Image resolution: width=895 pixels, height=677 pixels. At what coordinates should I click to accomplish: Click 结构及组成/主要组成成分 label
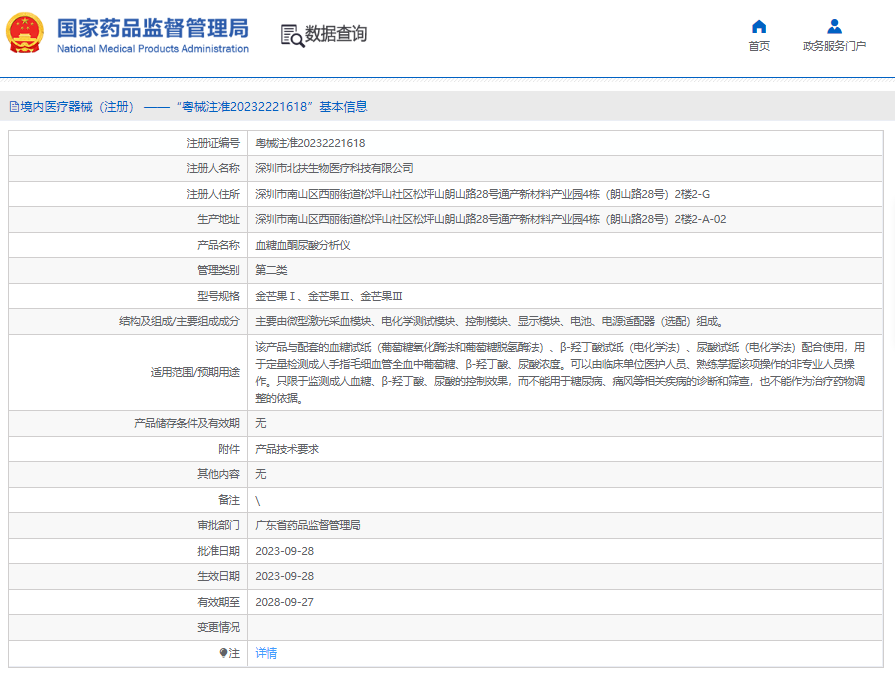[179, 321]
